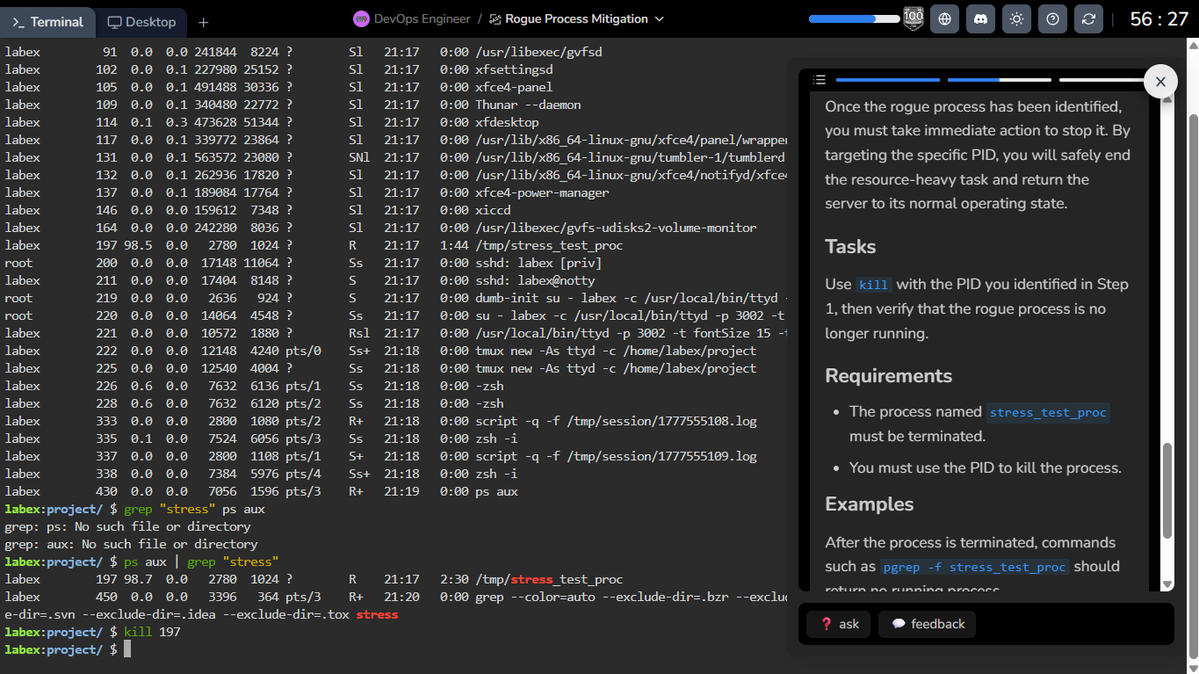
Task: Click the feedback button
Action: pos(926,624)
